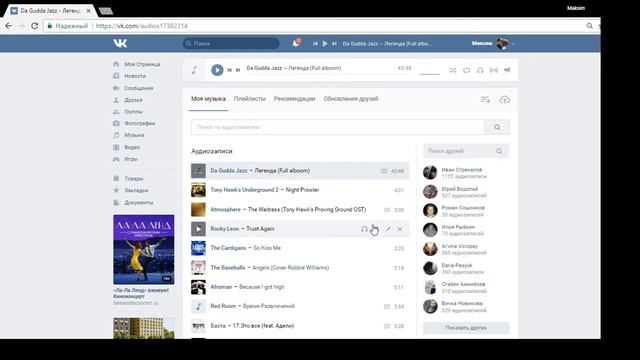Image resolution: width=640 pixels, height=360 pixels.
Task: Select Da Gudda Jazz – Легенда track row
Action: click(x=300, y=171)
